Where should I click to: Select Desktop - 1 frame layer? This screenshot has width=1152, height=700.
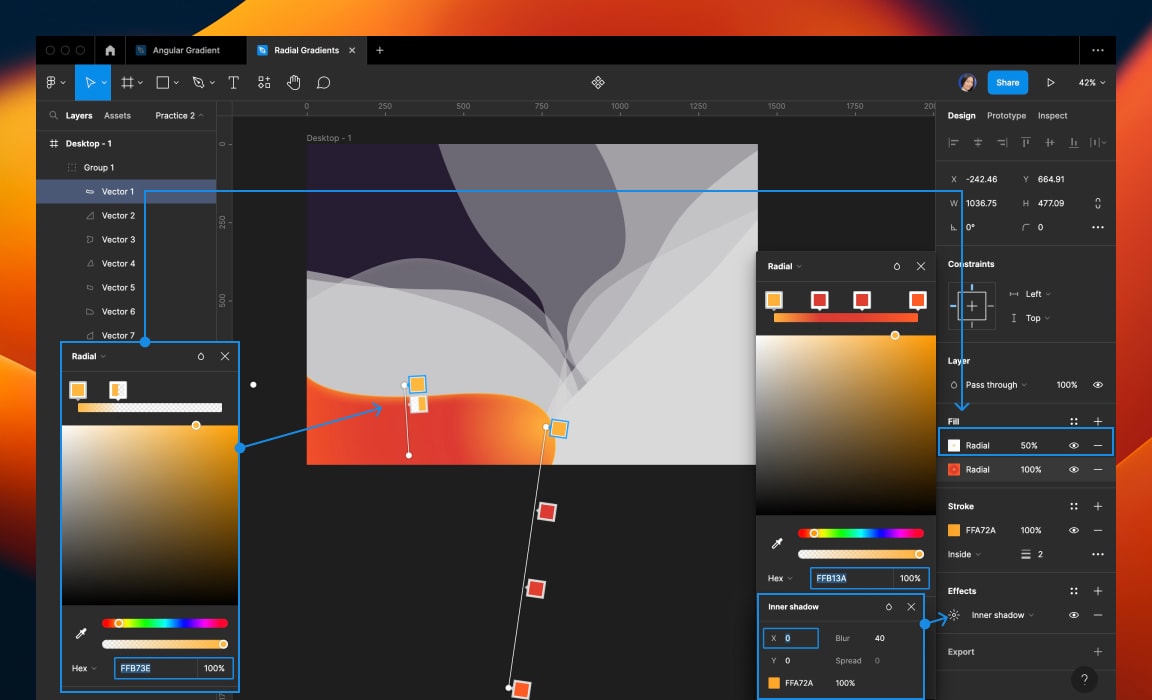pos(126,143)
